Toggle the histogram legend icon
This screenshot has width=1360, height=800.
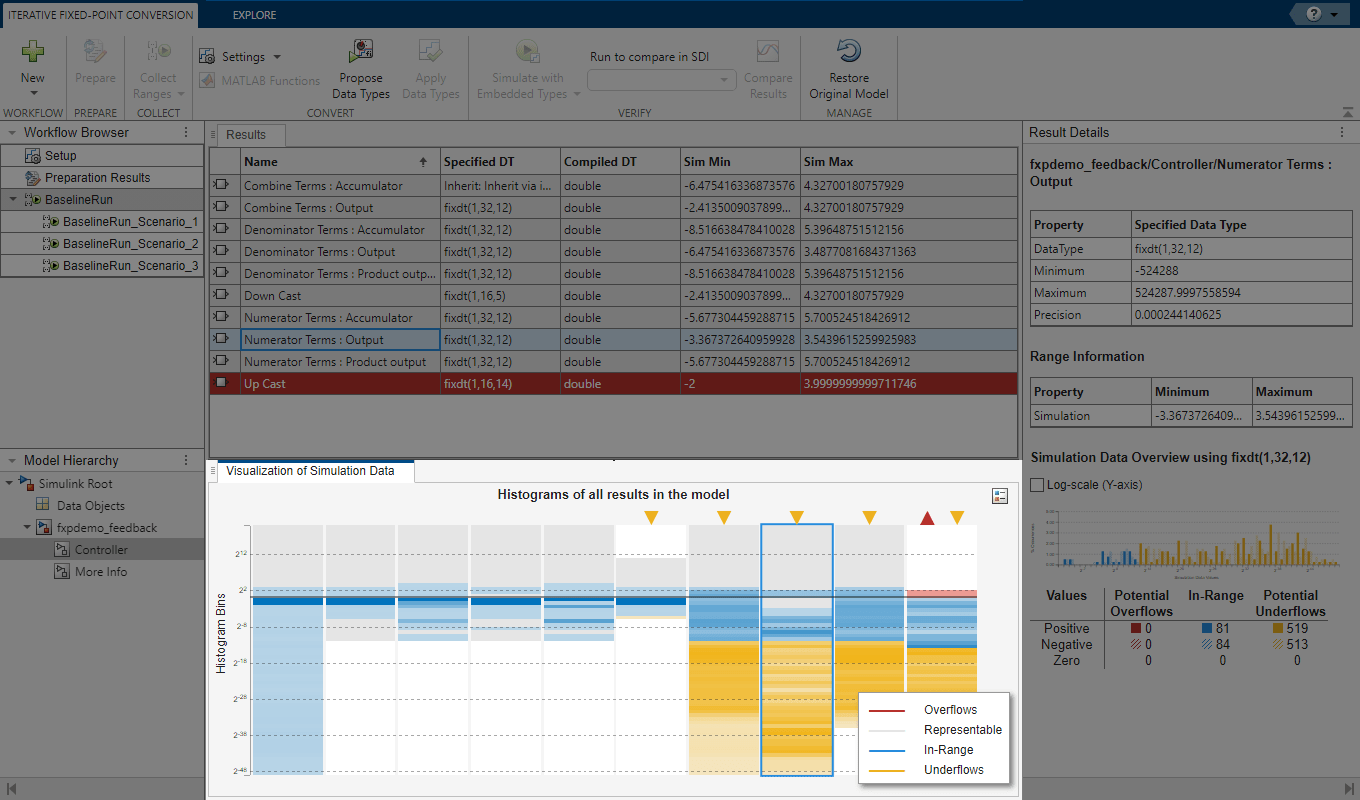pos(1000,496)
